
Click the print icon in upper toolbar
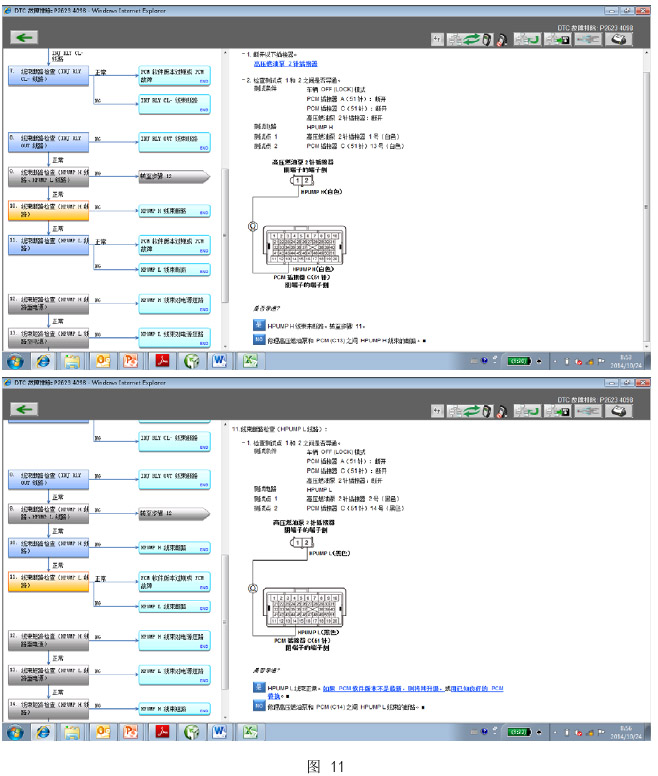click(x=620, y=39)
